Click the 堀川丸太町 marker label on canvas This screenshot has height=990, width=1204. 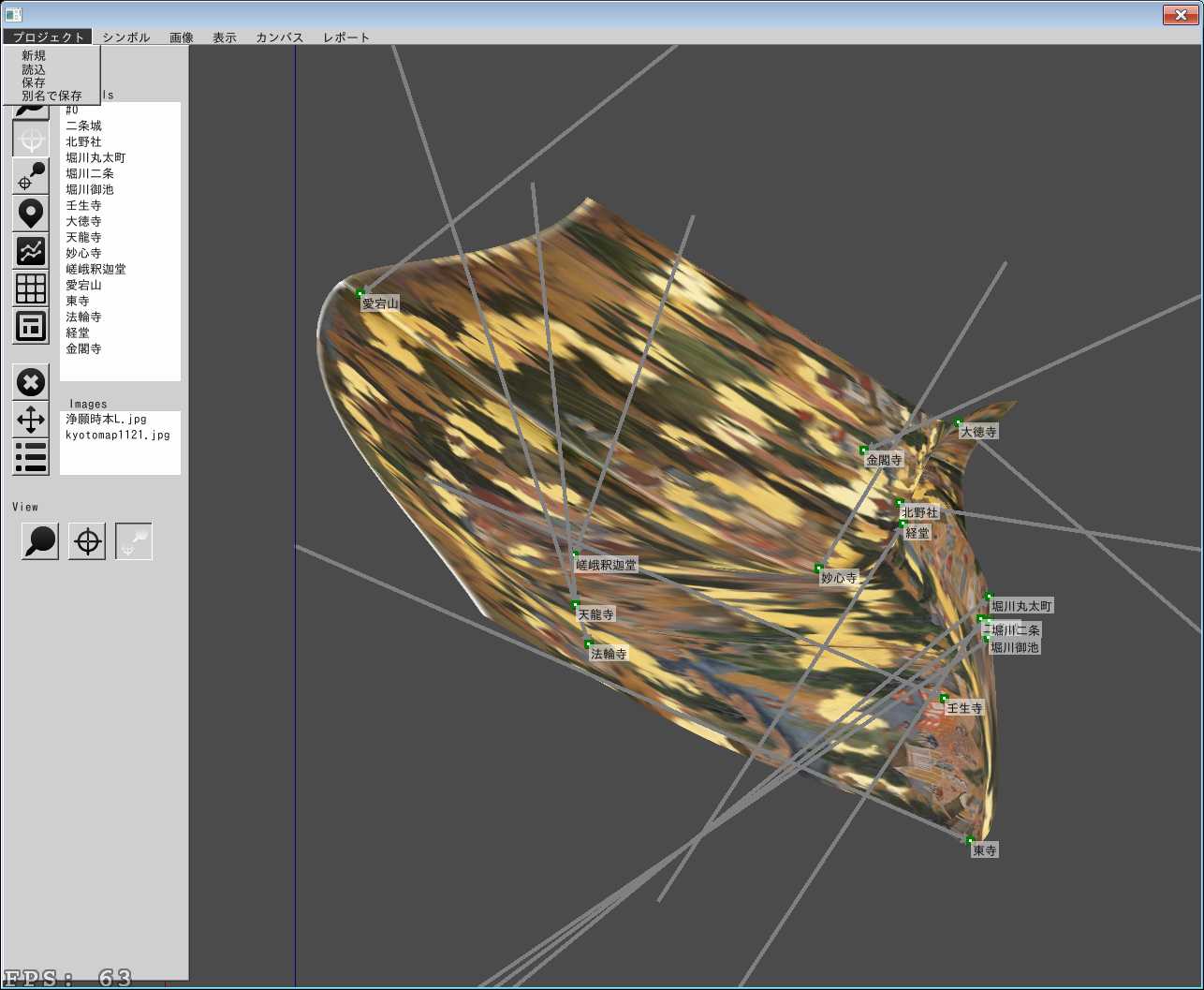[1021, 606]
